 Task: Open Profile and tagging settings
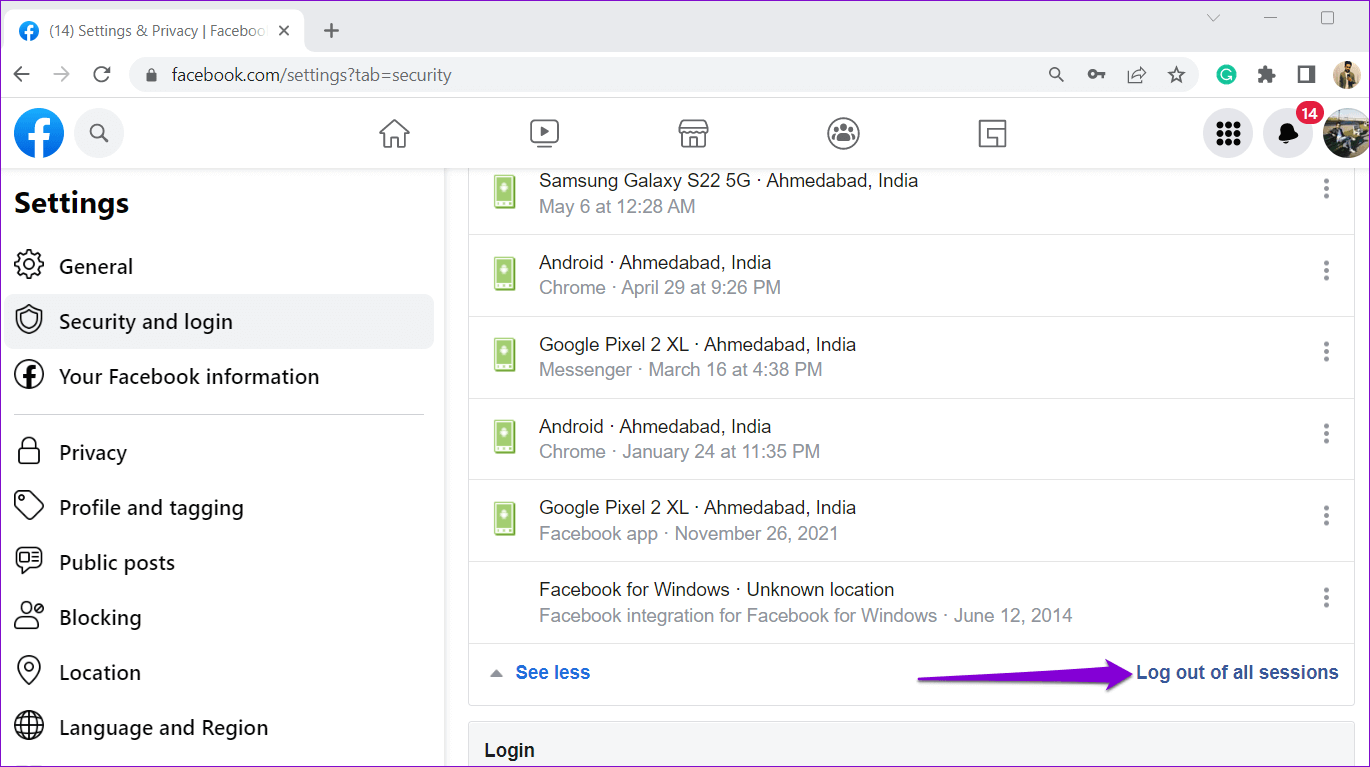pyautogui.click(x=219, y=507)
